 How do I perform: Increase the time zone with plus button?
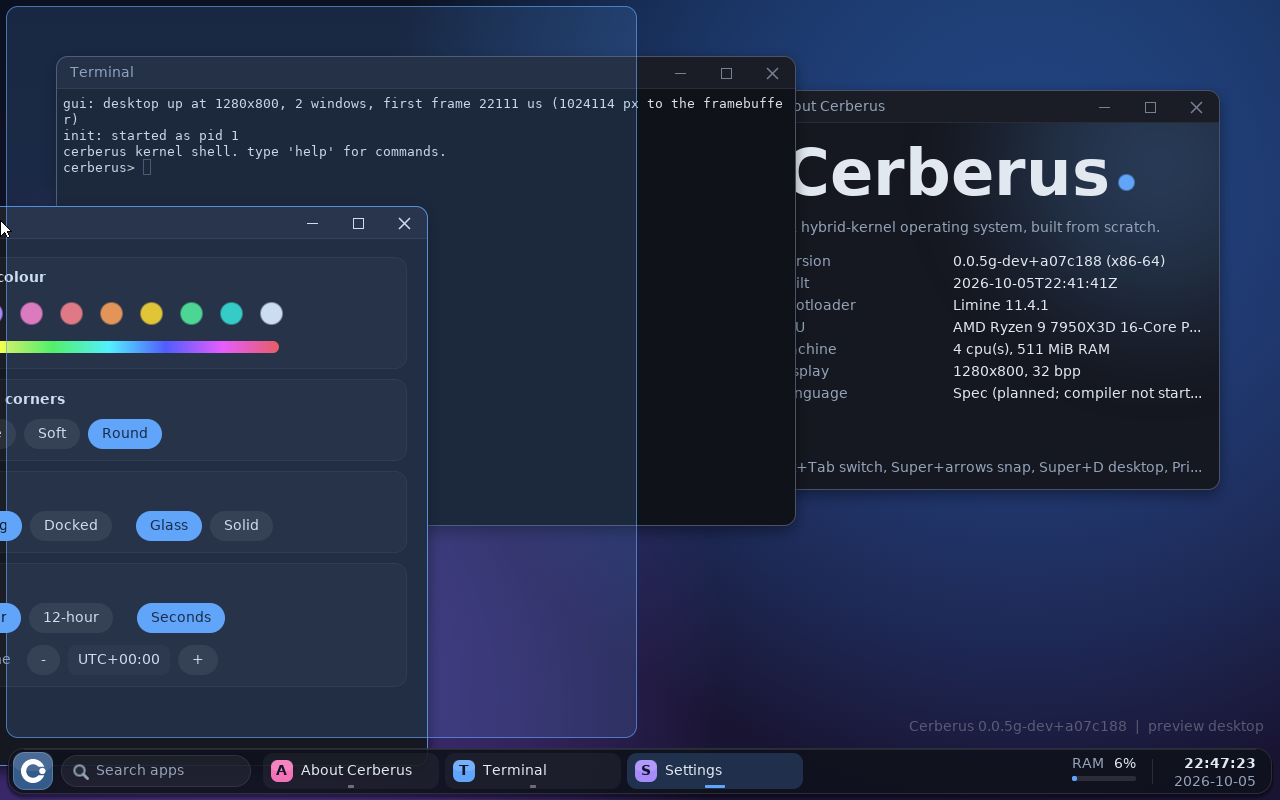[x=198, y=659]
